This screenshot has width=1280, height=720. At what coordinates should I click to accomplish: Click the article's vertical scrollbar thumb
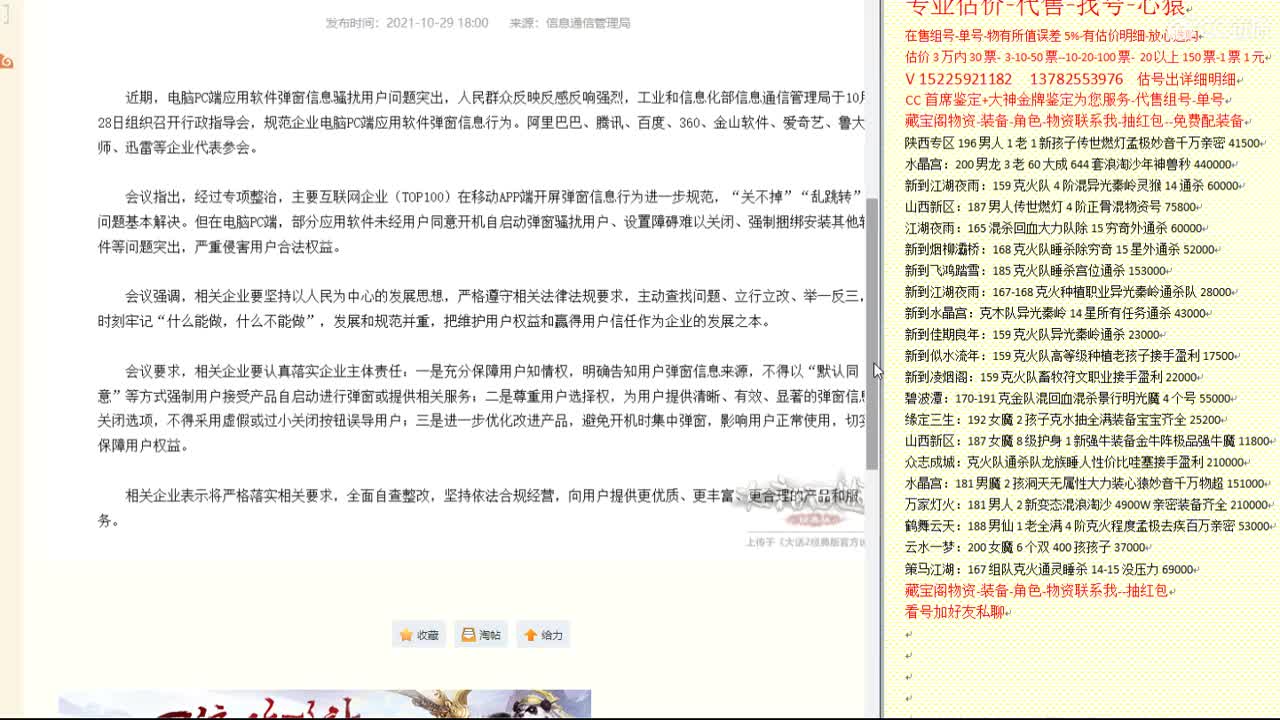tap(872, 334)
